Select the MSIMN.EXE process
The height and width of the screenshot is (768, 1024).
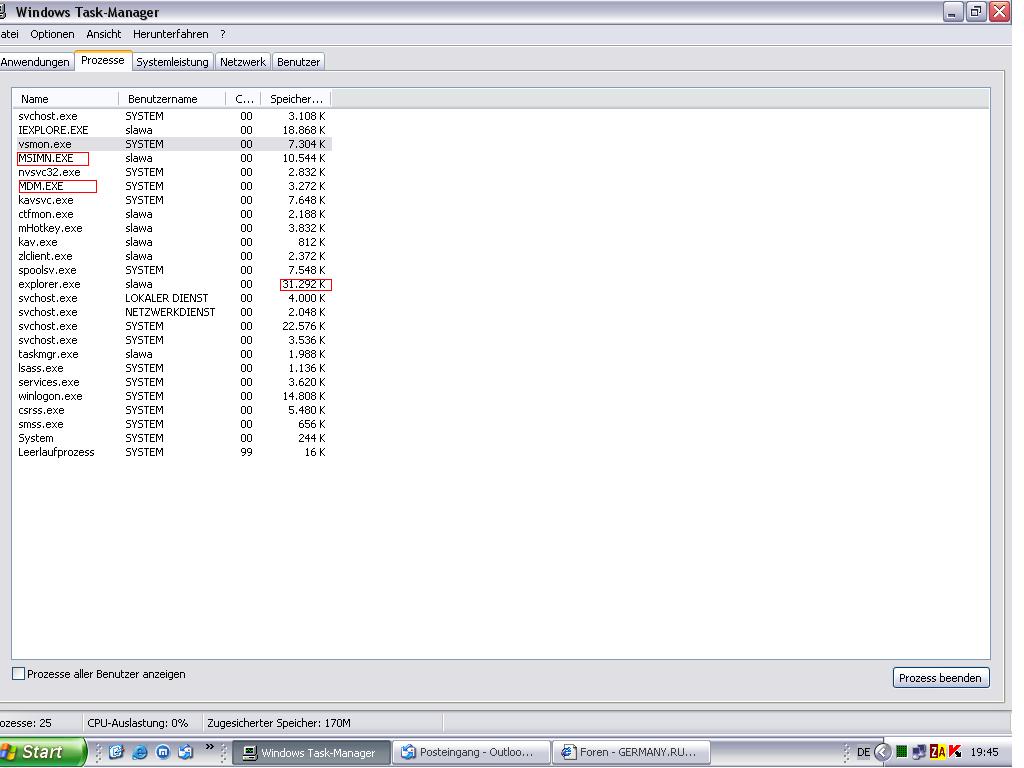pos(172,158)
